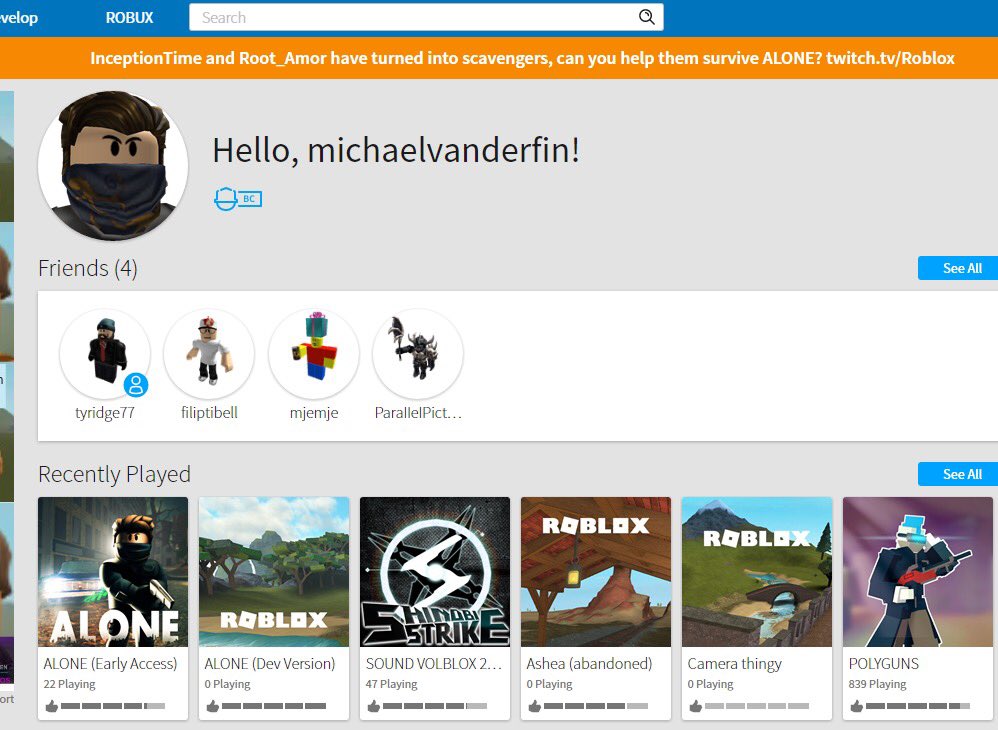Open friend ParallelPict... avatar

tap(418, 353)
